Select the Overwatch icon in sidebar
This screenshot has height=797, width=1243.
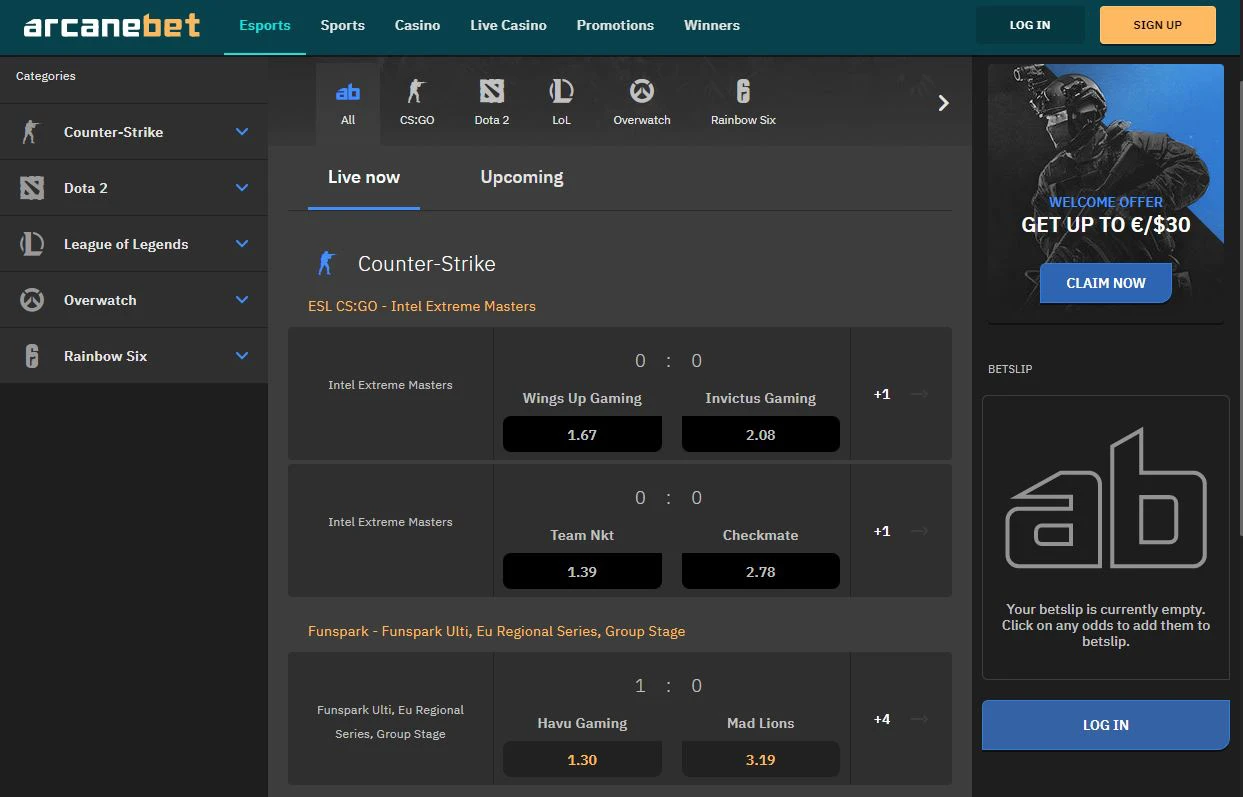pos(32,300)
